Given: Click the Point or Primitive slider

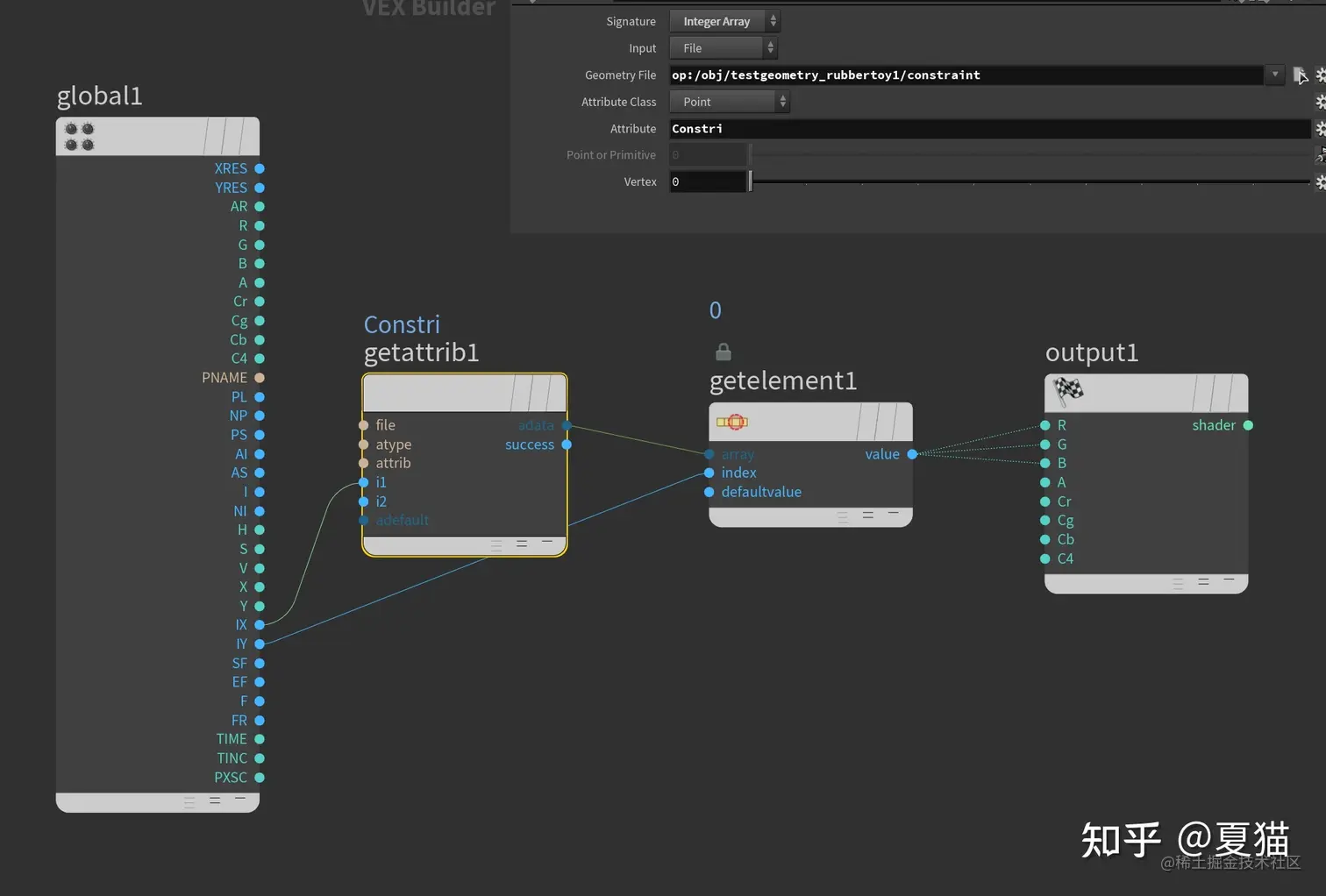Looking at the screenshot, I should tap(1030, 155).
